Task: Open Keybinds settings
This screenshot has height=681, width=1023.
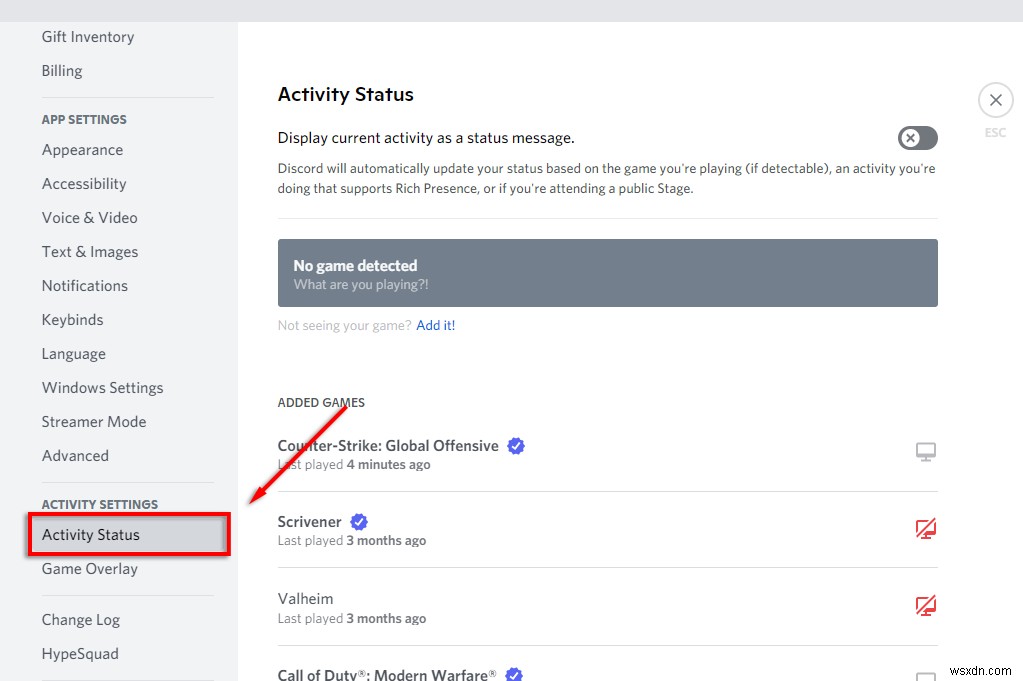Action: coord(72,319)
